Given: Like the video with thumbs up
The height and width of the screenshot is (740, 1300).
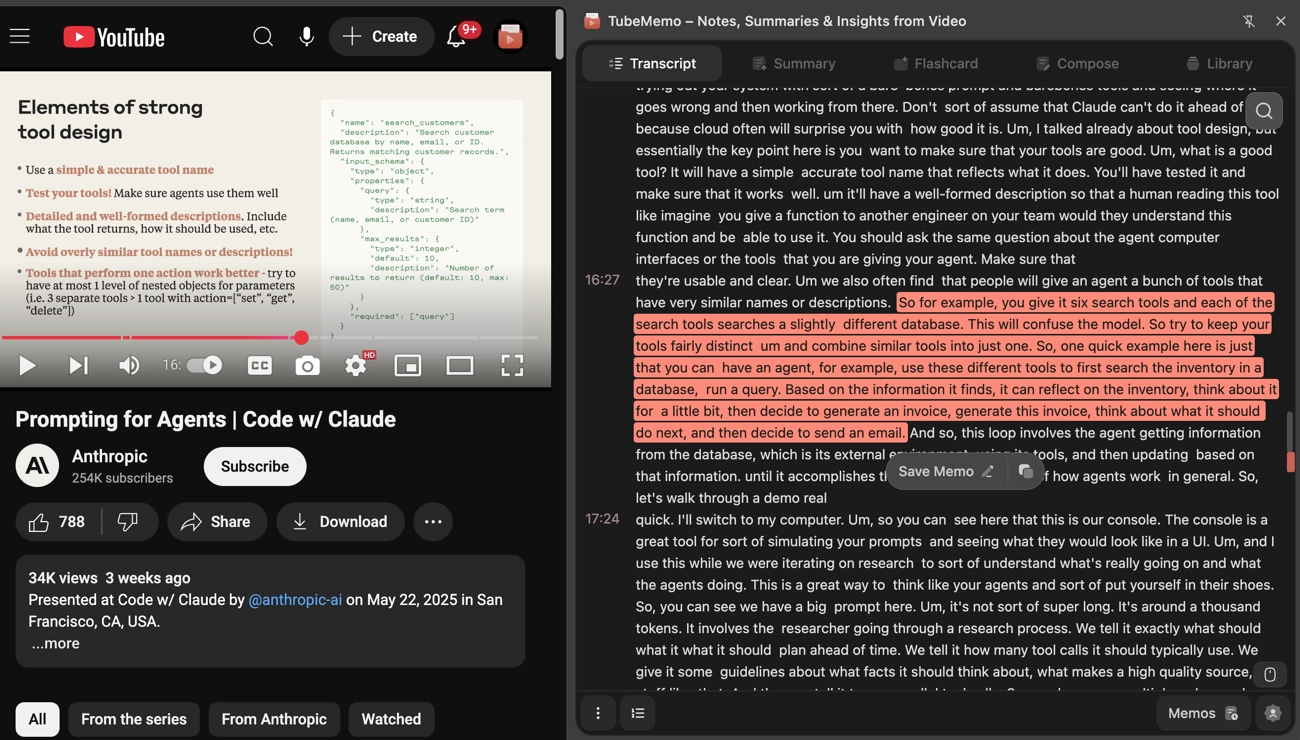Looking at the screenshot, I should click(59, 522).
